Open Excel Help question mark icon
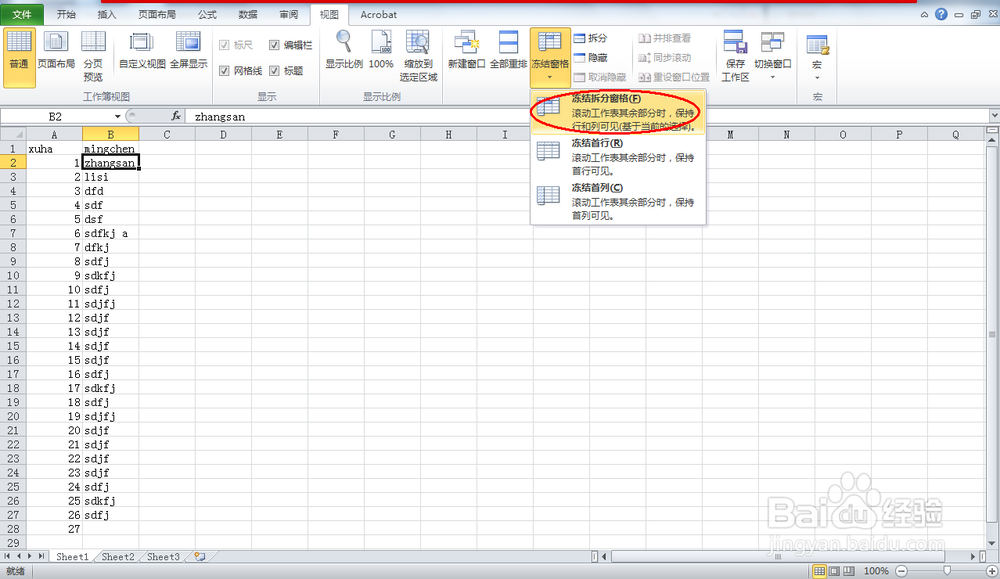The image size is (1000, 579). point(941,14)
